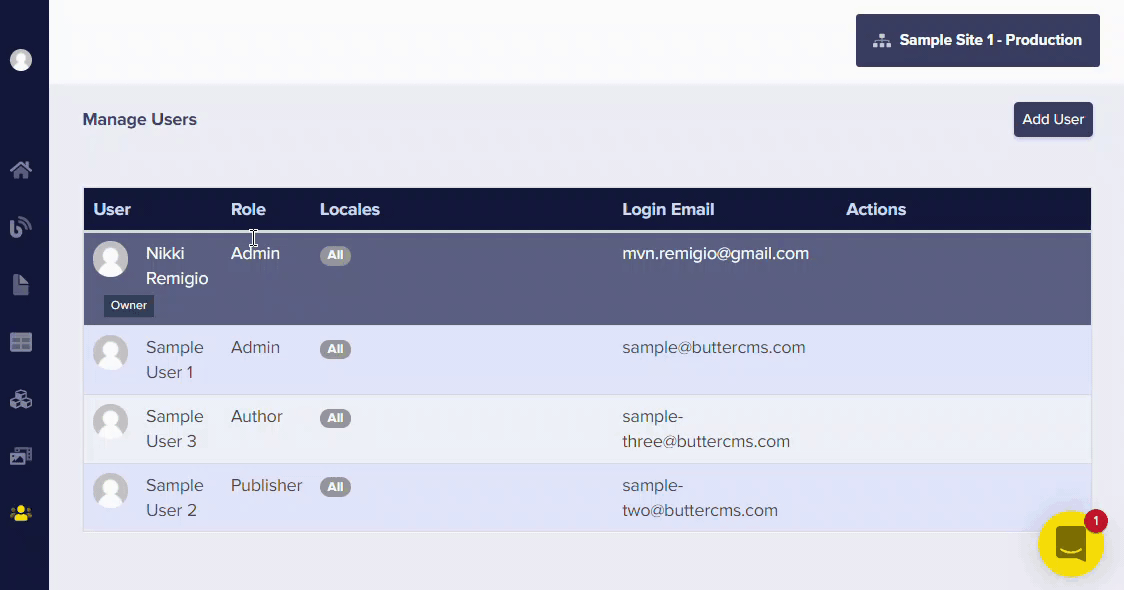Open the yellow chat widget
Screen dimensions: 1124x590
tap(1070, 544)
